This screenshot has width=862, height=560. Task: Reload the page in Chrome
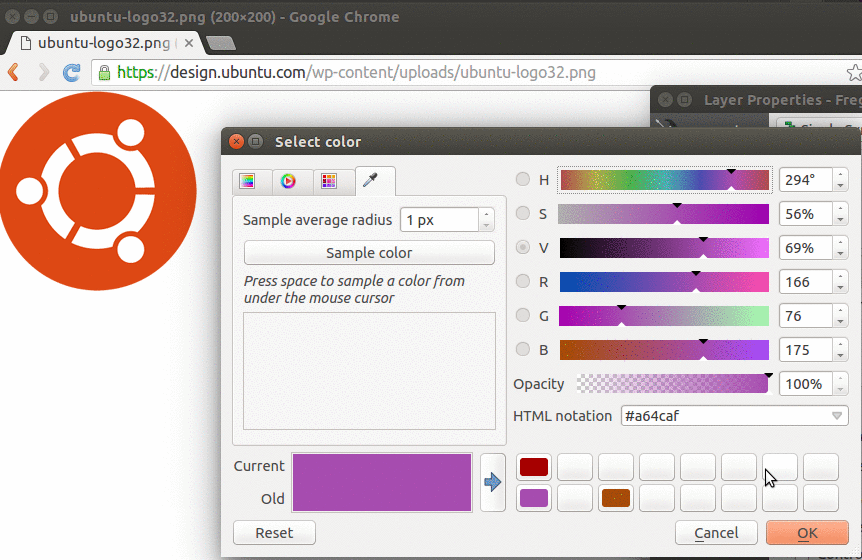tap(71, 72)
